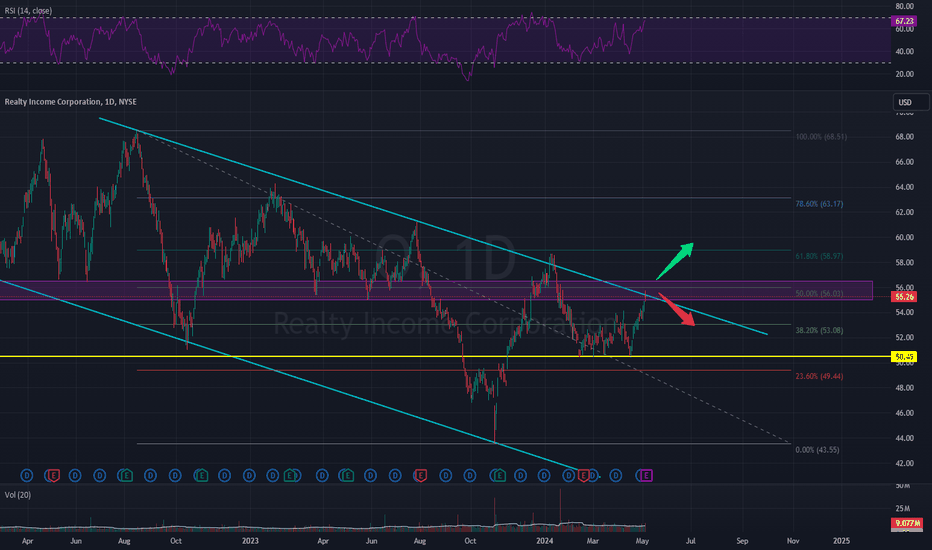Click the 67.23 RSI value label
The height and width of the screenshot is (550, 932).
point(904,21)
